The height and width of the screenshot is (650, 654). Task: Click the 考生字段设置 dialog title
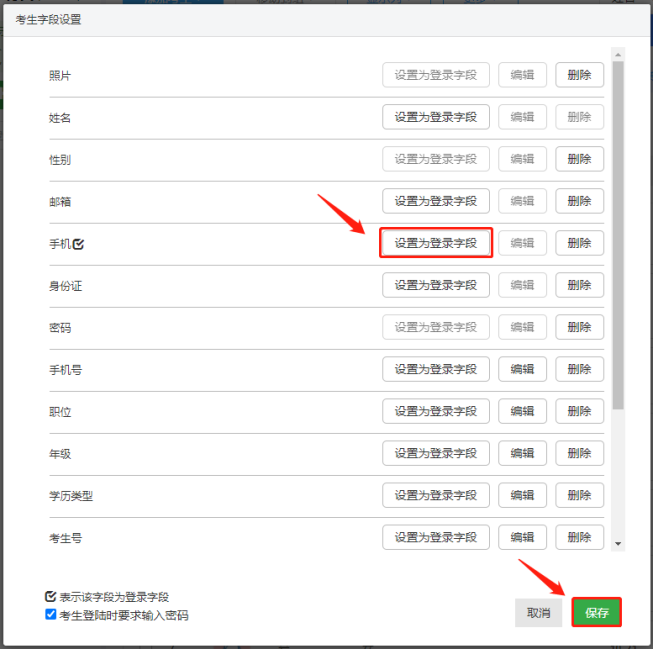pos(48,20)
